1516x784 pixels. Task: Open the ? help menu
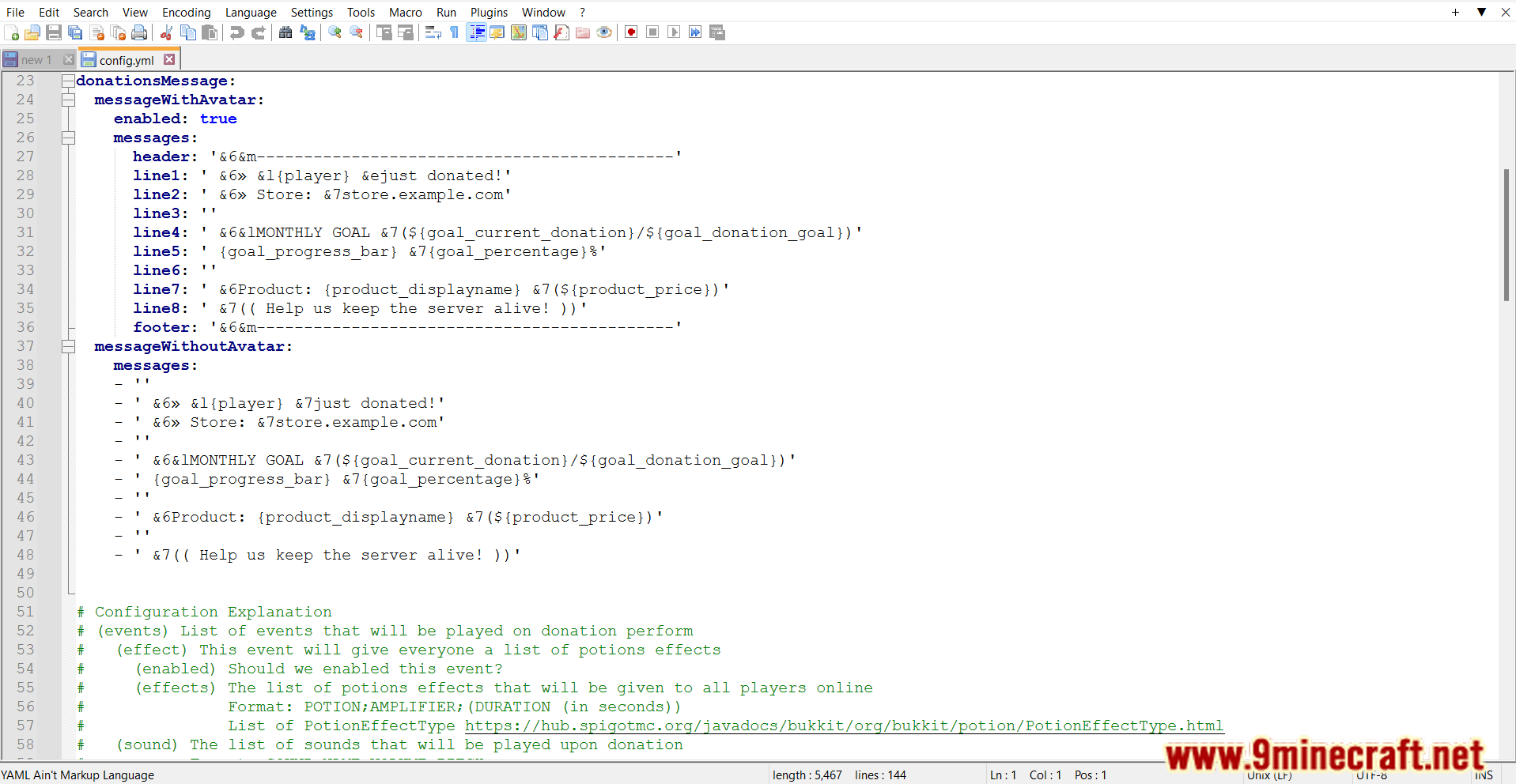(x=583, y=12)
